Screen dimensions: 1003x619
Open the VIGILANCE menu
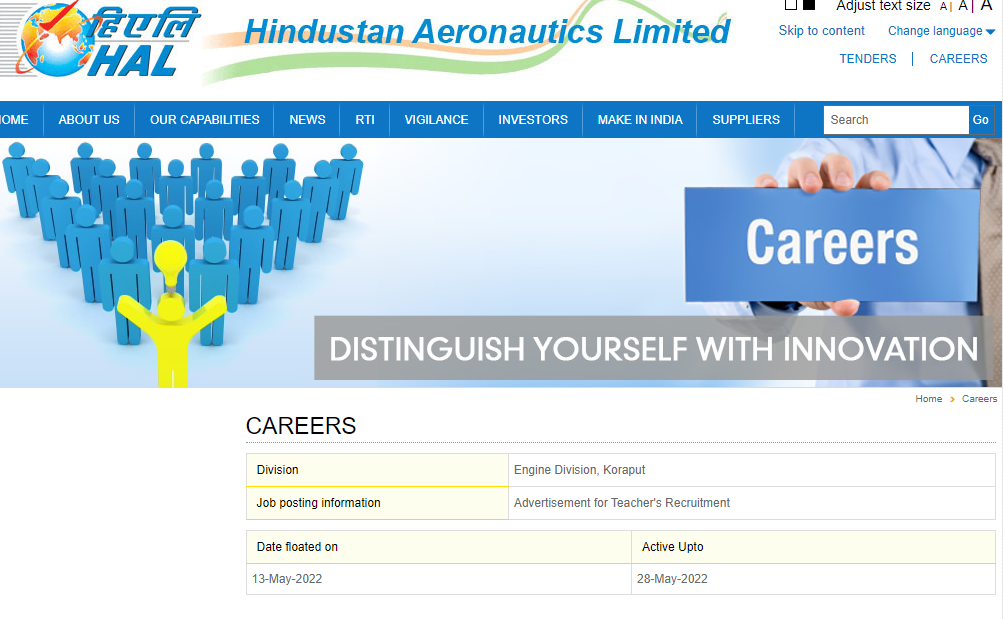(x=436, y=120)
